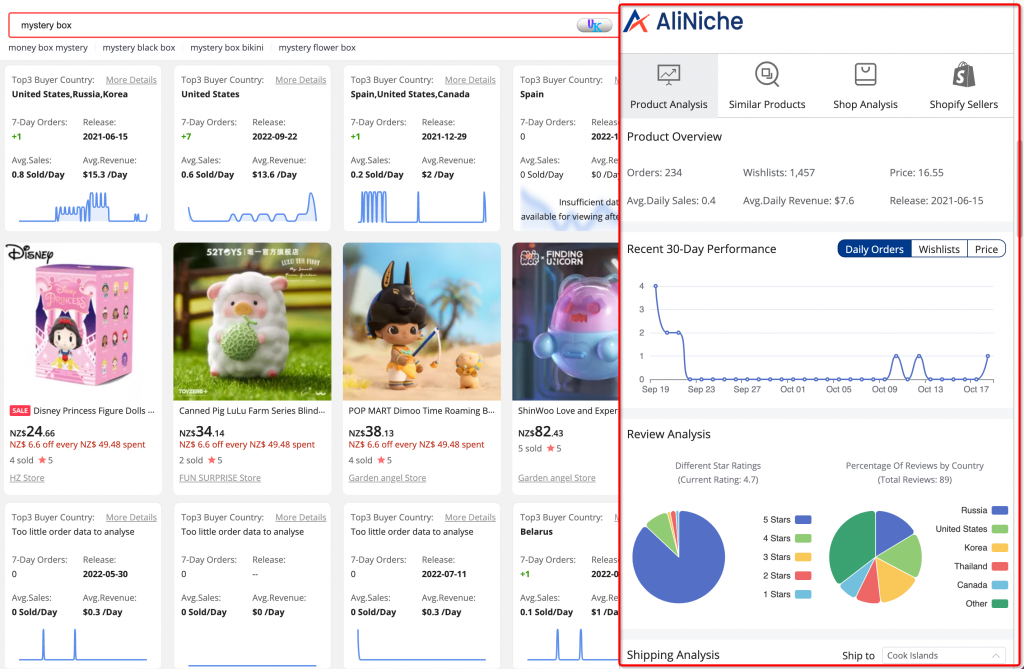This screenshot has width=1024, height=669.
Task: Select the Daily Orders chart view
Action: click(x=874, y=249)
